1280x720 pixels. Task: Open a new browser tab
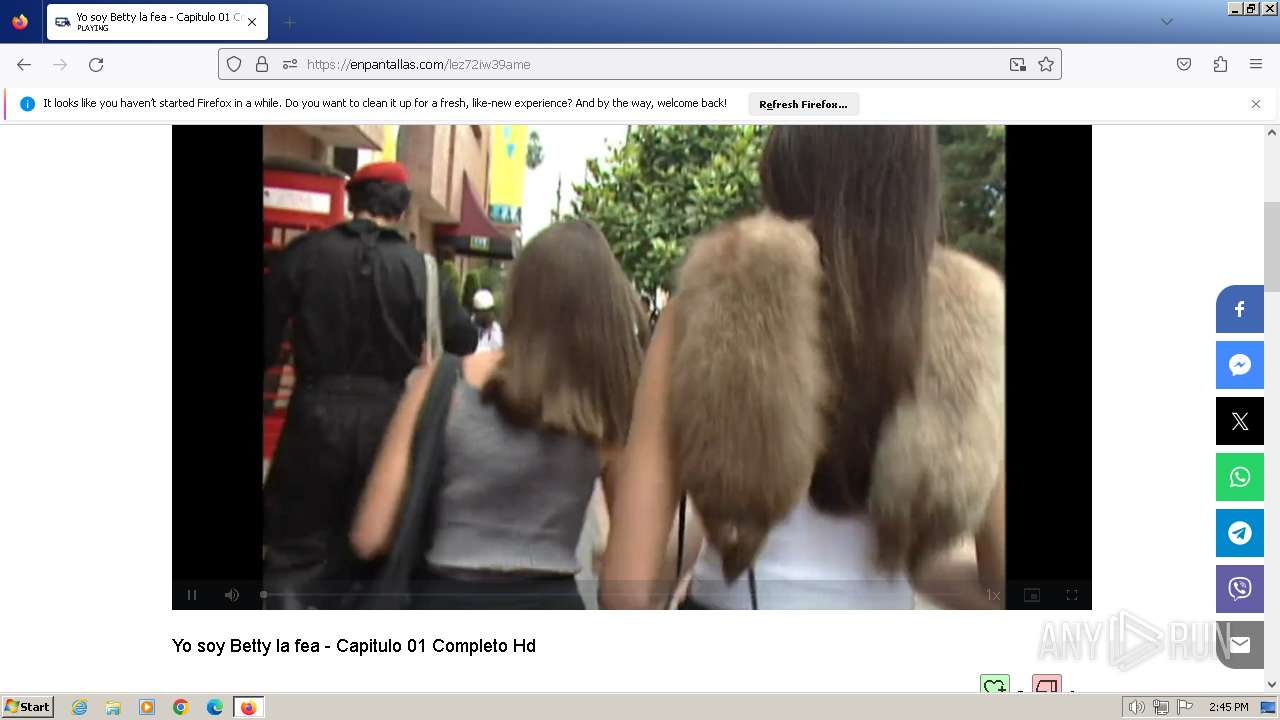(289, 22)
